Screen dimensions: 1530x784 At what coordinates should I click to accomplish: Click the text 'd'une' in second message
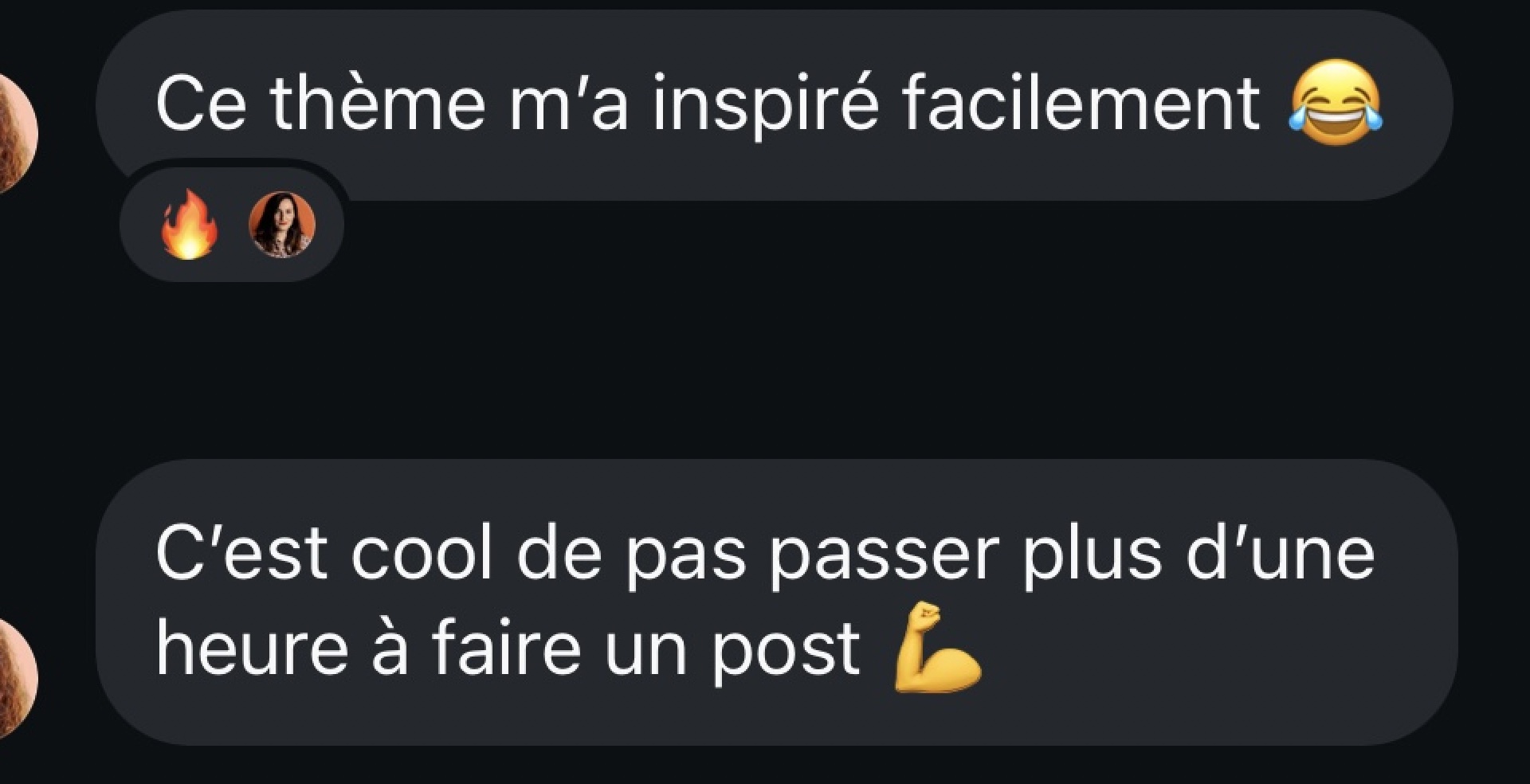point(1281,552)
